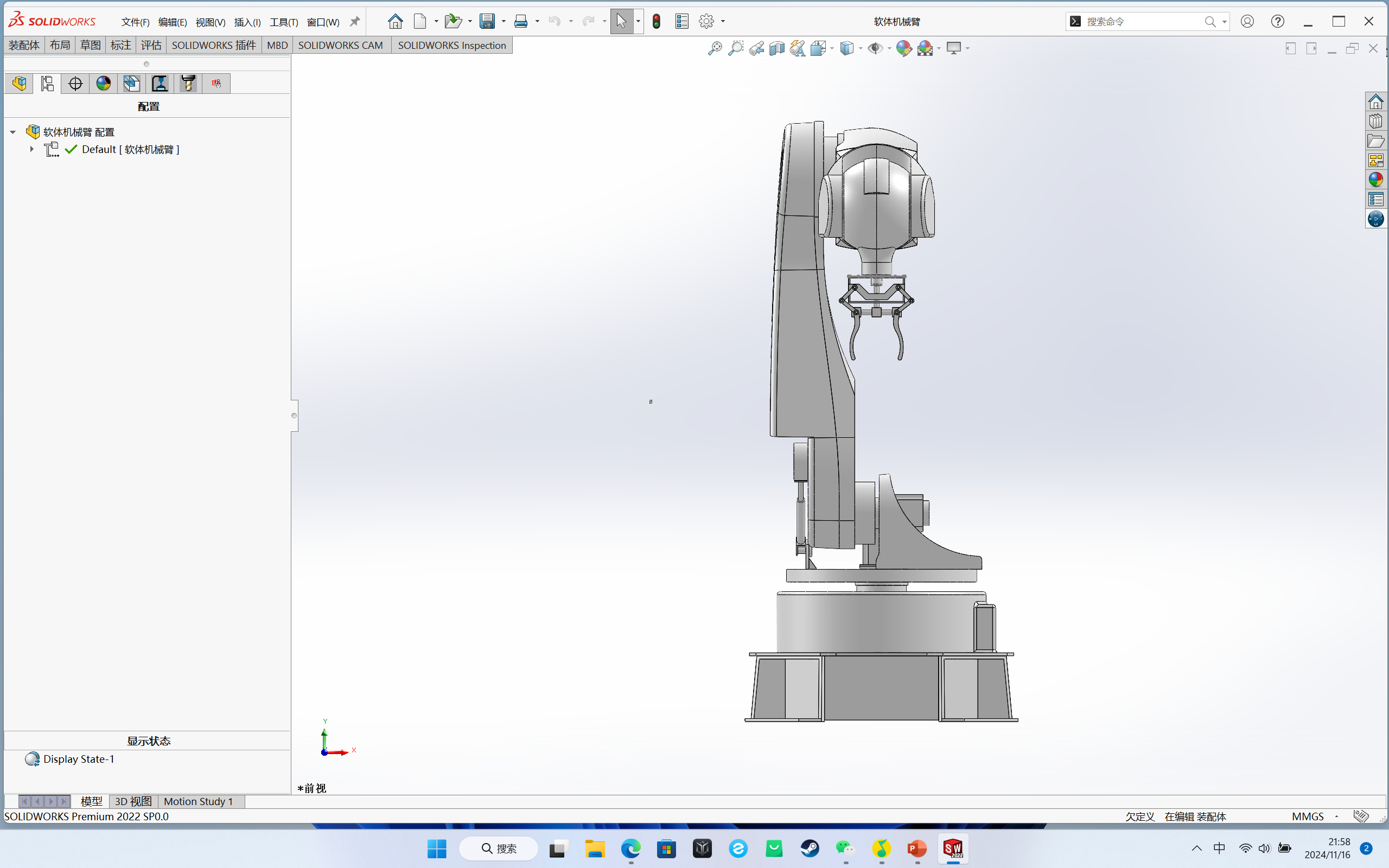Image resolution: width=1389 pixels, height=868 pixels.
Task: Open the 文件(F) menu
Action: click(x=135, y=22)
